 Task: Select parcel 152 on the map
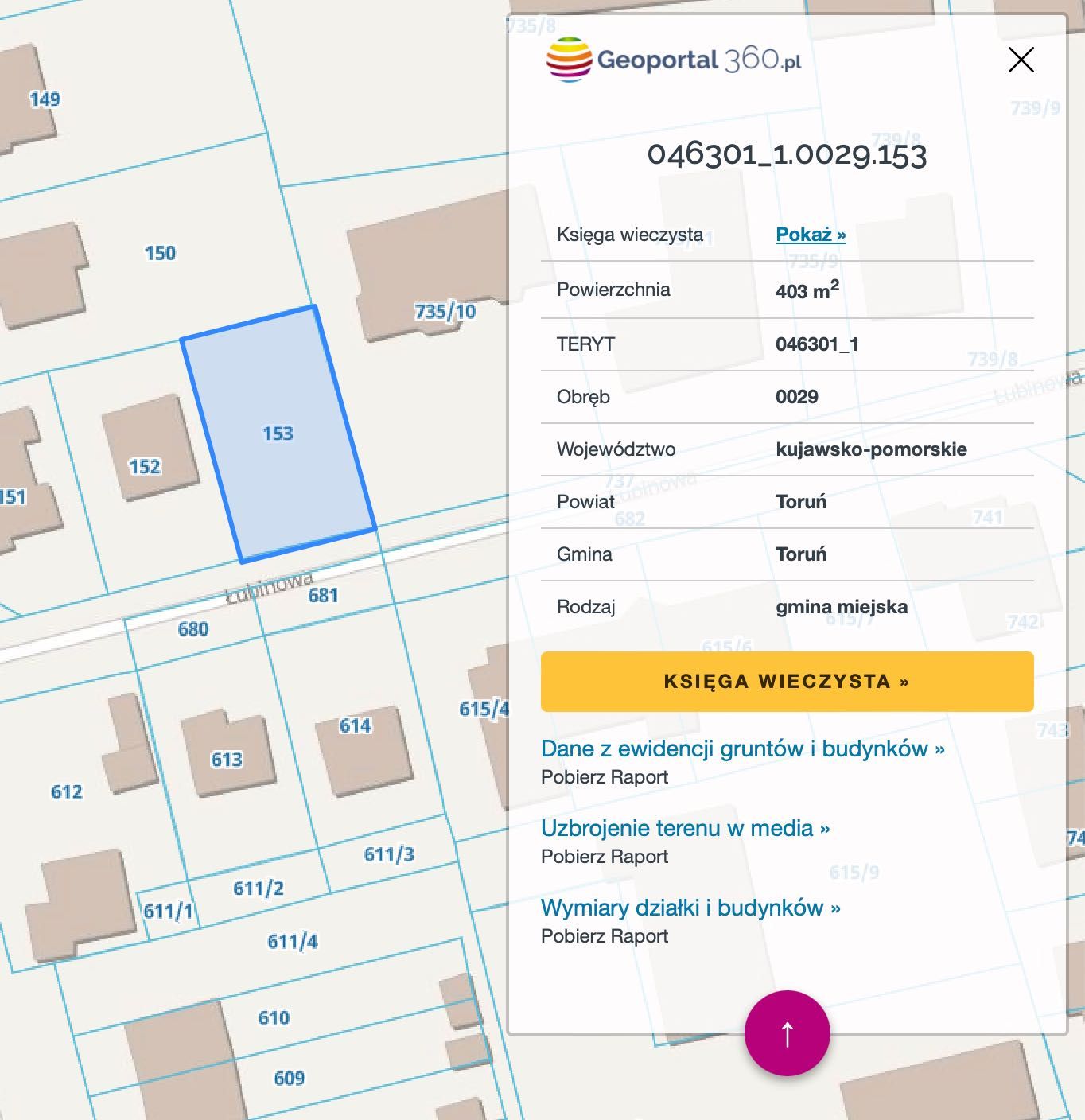click(x=145, y=467)
